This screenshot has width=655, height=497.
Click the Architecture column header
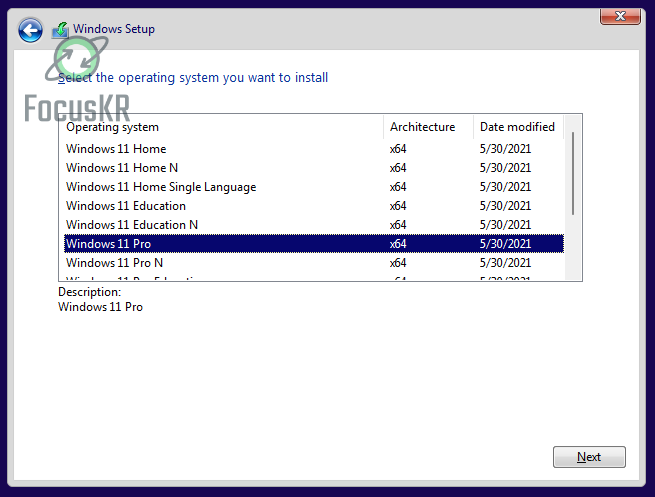point(428,127)
